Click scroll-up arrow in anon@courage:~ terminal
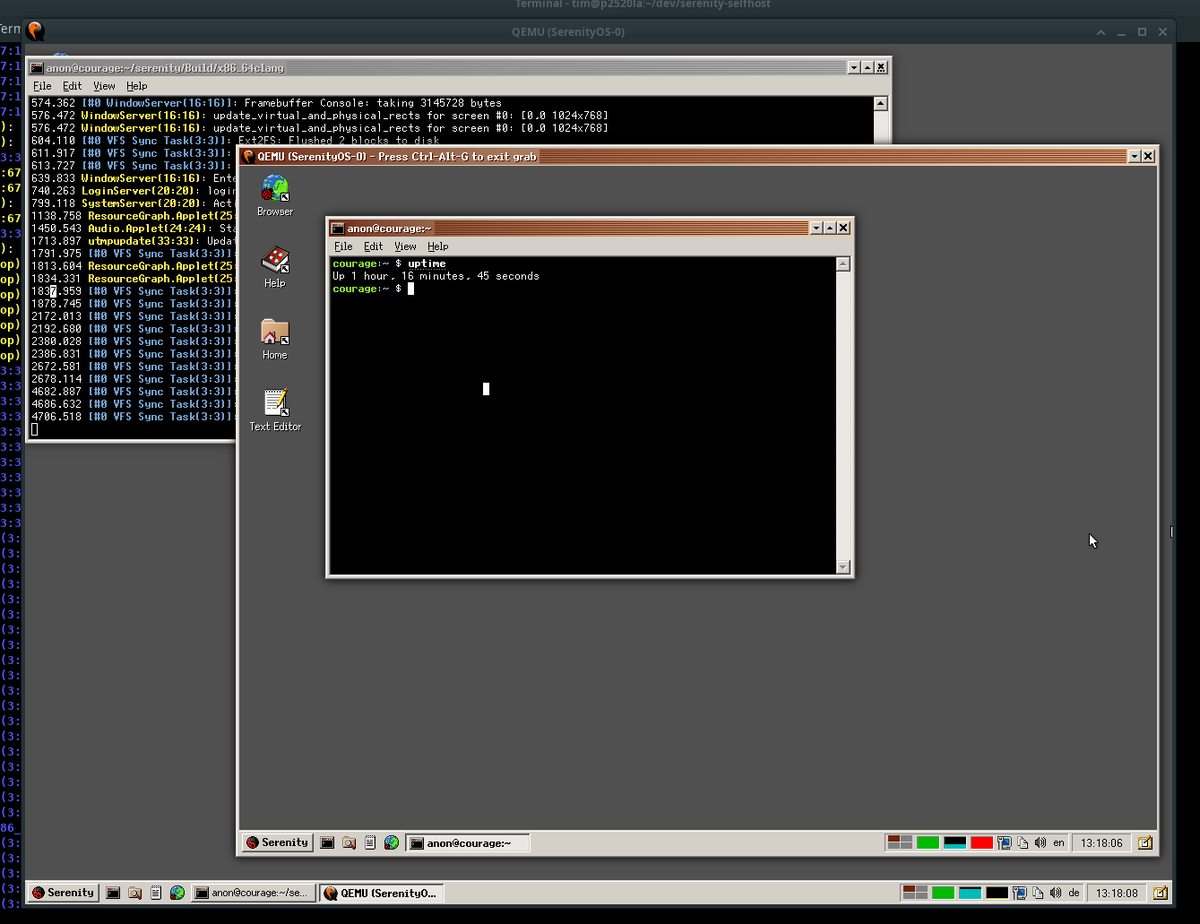This screenshot has width=1200, height=924. (843, 264)
